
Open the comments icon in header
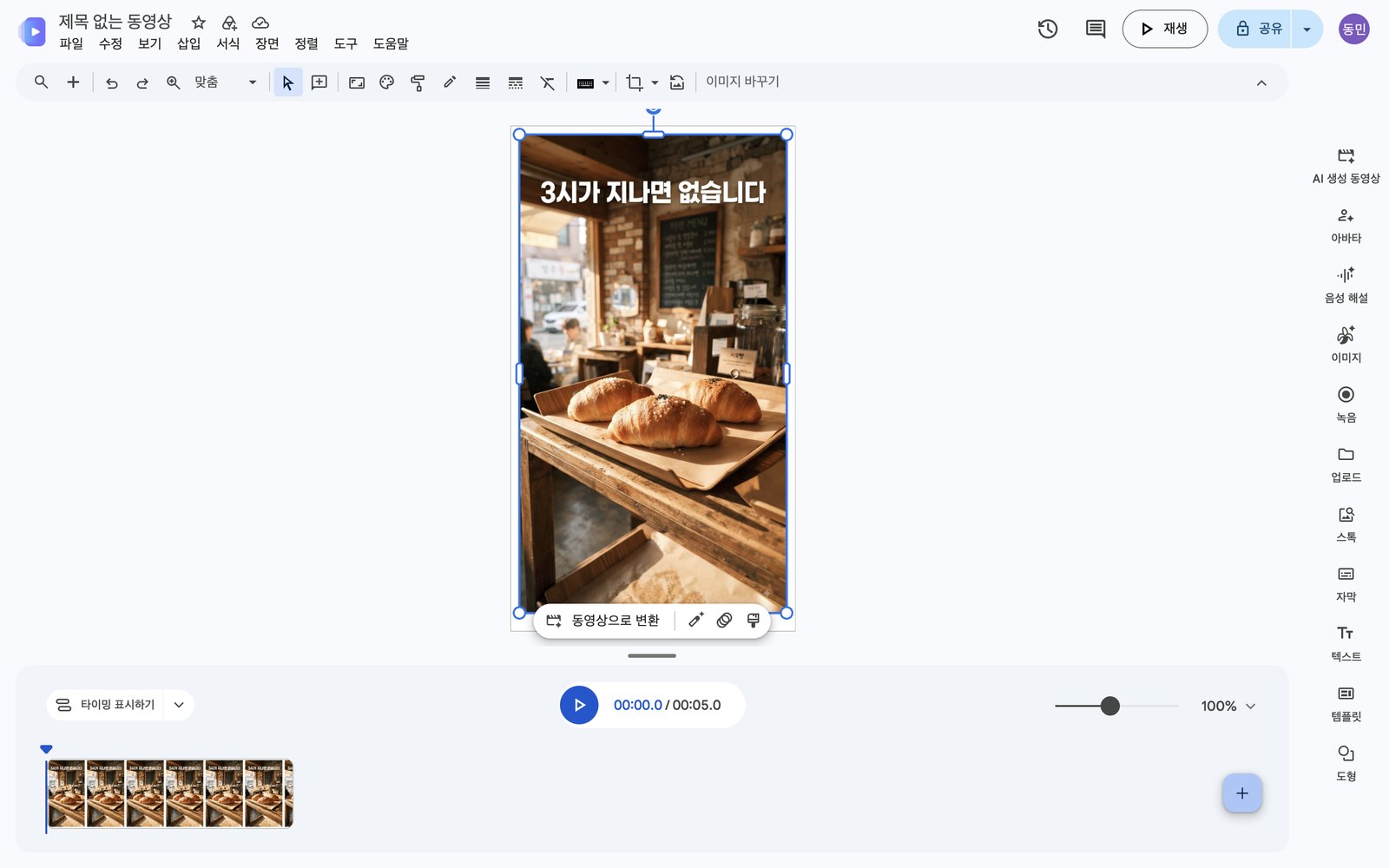click(1096, 29)
